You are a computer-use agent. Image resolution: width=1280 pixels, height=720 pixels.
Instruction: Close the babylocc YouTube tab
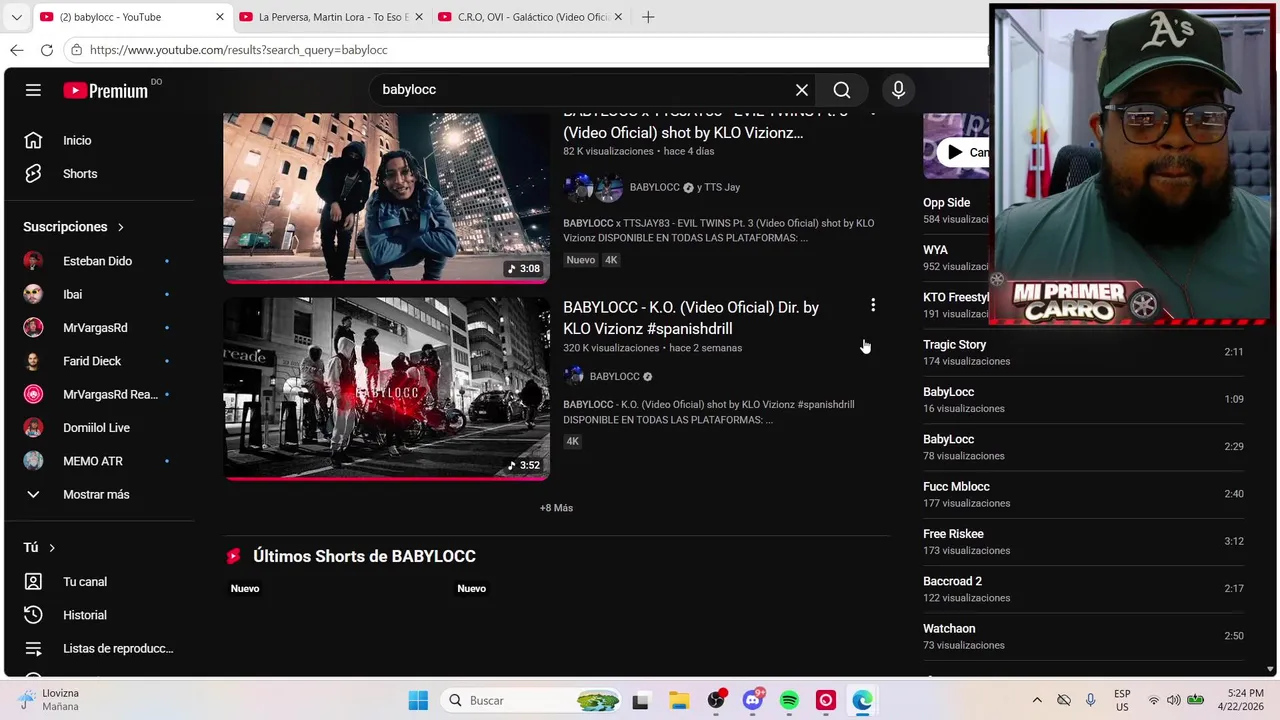coord(220,17)
